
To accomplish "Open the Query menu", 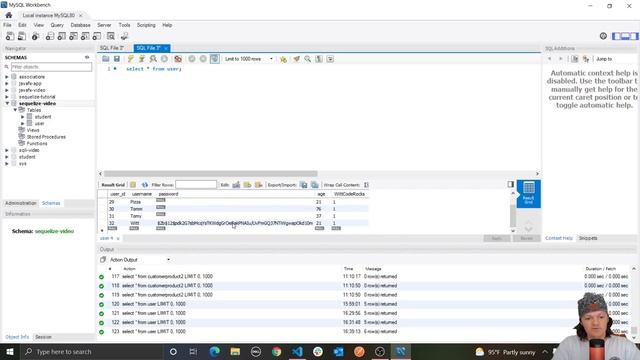I will pos(57,25).
